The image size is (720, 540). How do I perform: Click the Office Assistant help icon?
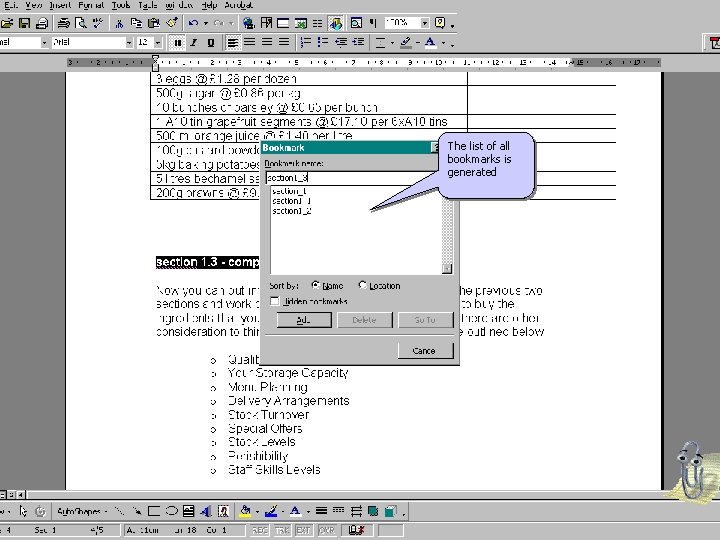point(440,22)
